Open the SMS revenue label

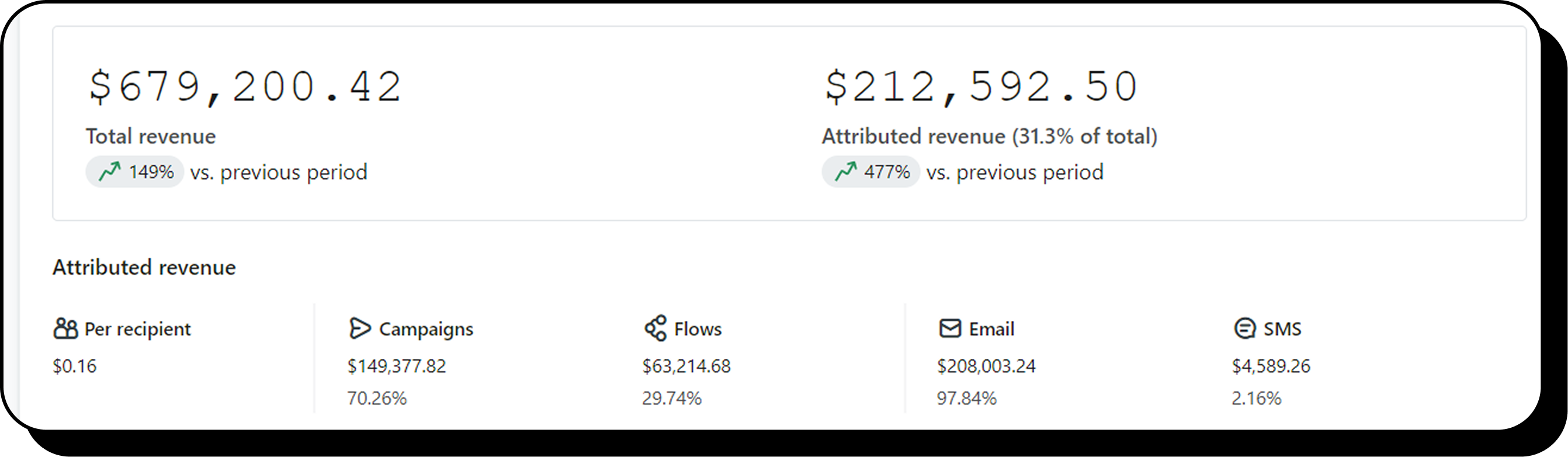point(1282,329)
